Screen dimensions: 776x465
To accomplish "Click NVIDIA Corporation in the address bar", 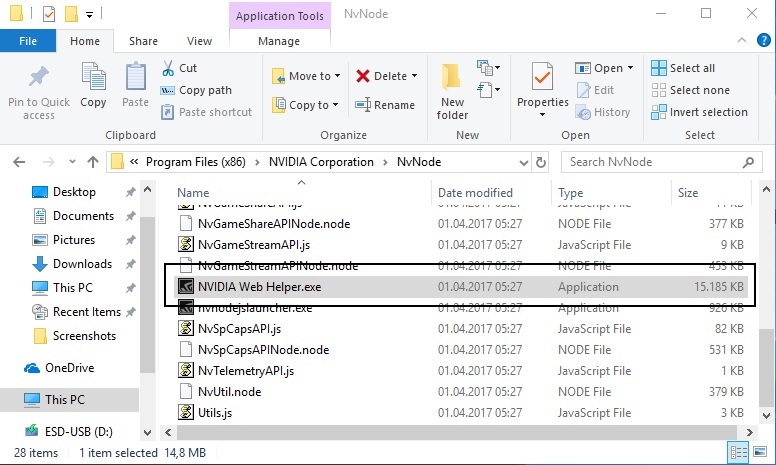I will coord(321,162).
